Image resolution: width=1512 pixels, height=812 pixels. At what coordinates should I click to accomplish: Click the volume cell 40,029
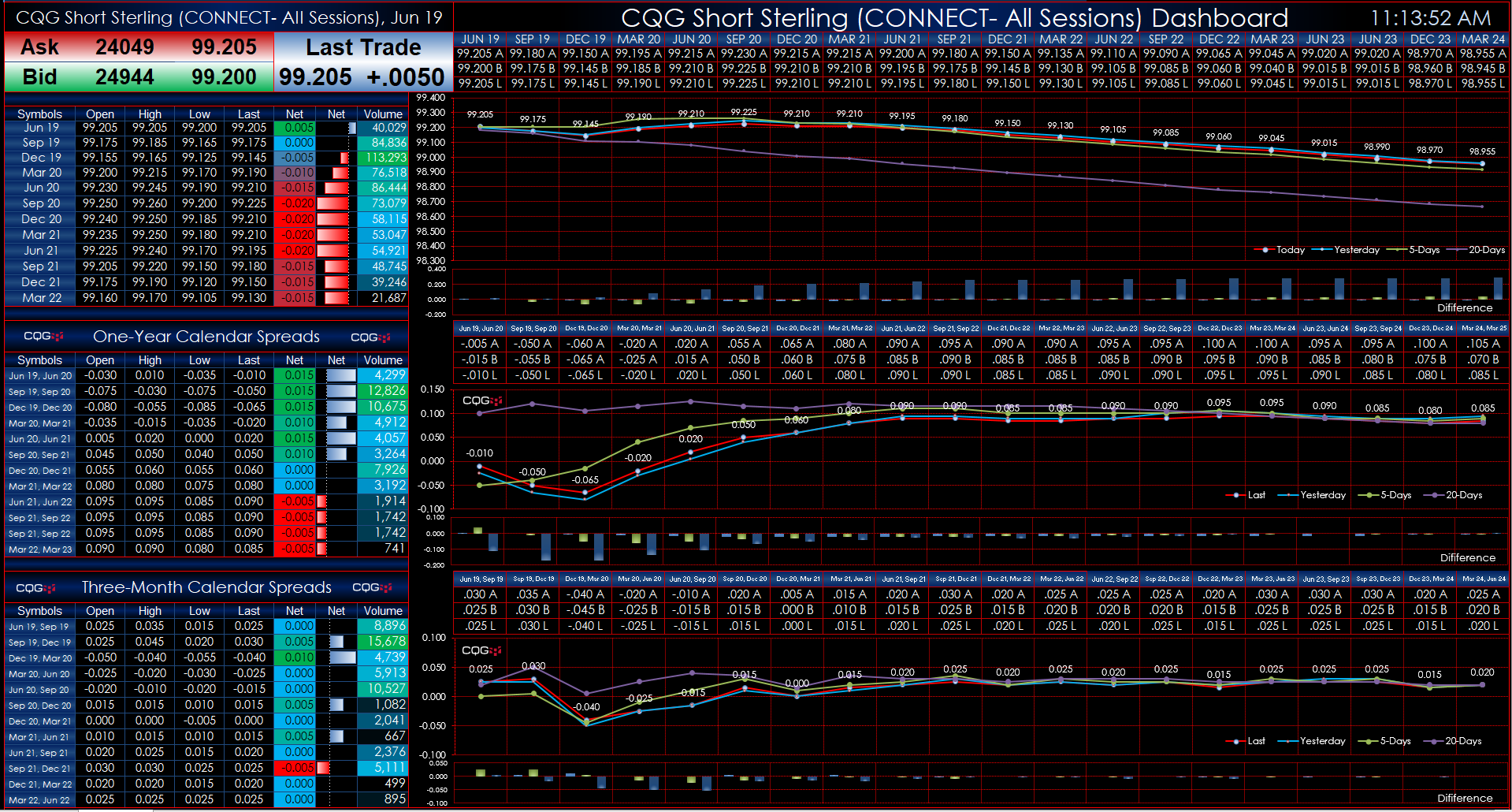point(383,128)
